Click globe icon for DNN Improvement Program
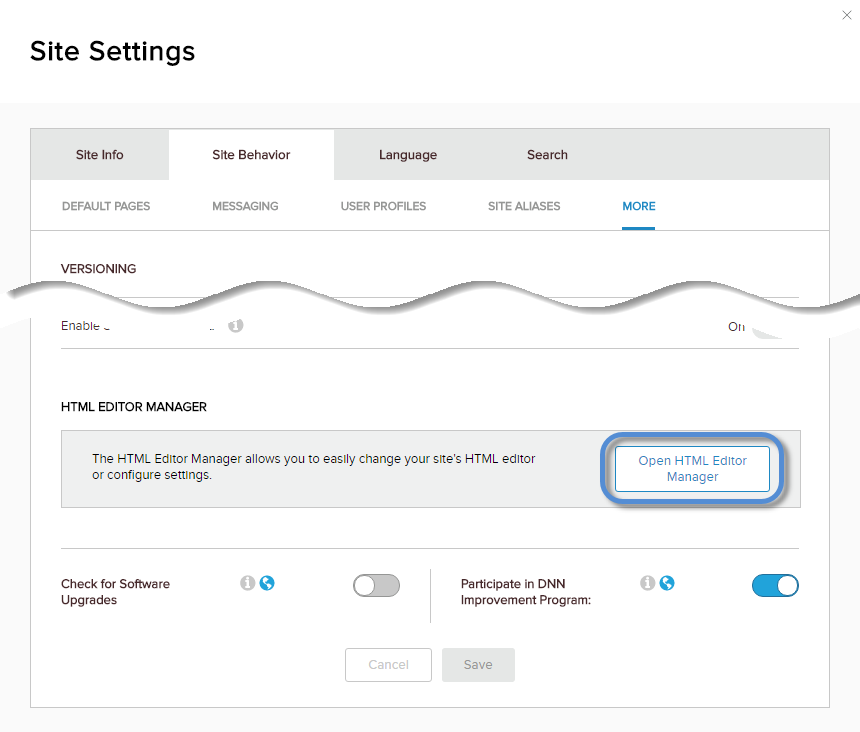This screenshot has height=732, width=860. click(667, 583)
